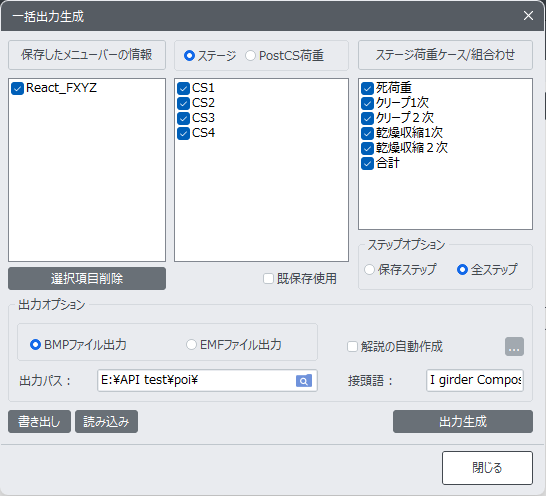This screenshot has width=546, height=496.
Task: Enable the 既保存使用 checkbox
Action: [x=268, y=279]
